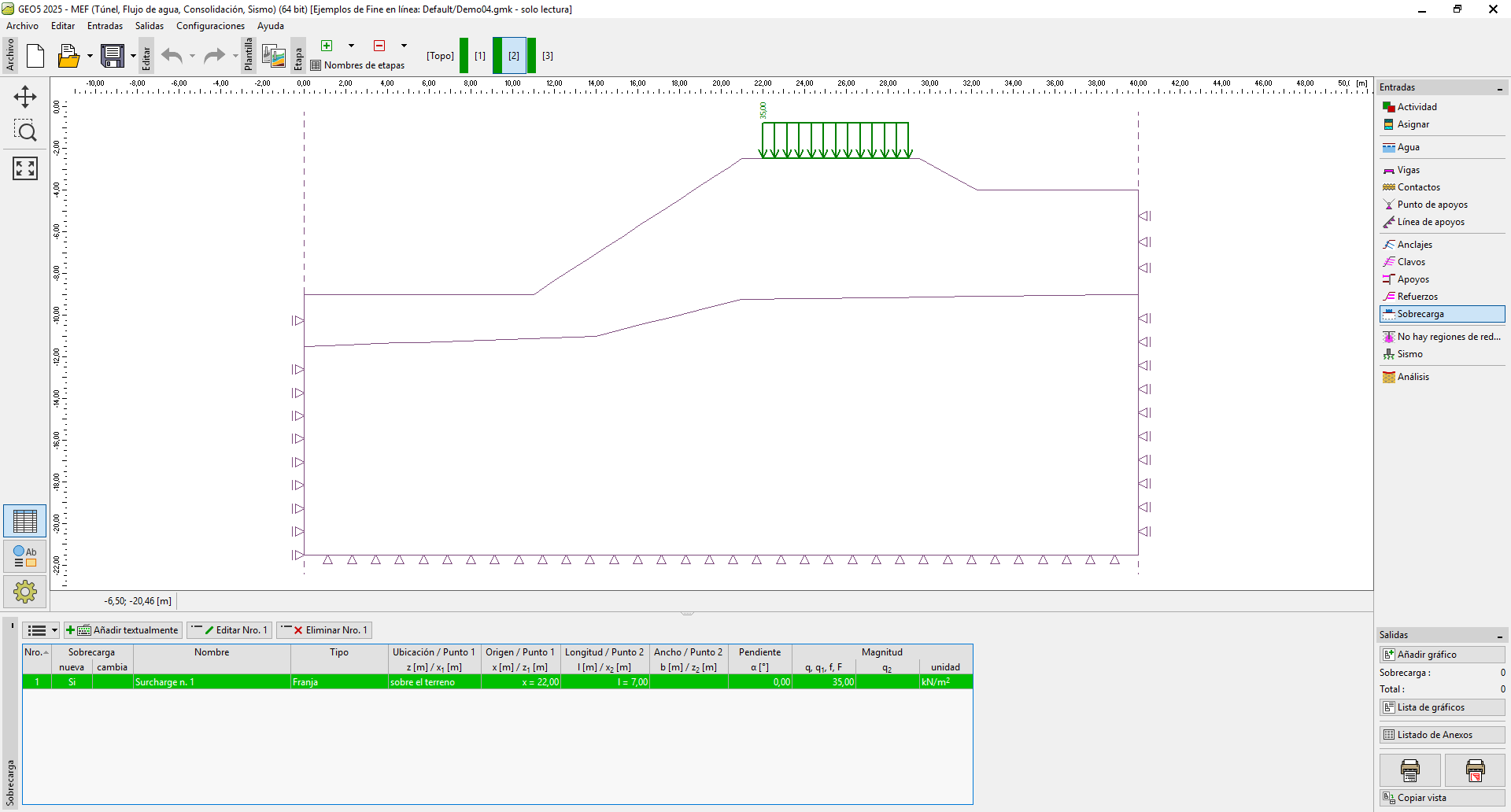The image size is (1511, 812).
Task: Click Añadir textualmente button
Action: (x=124, y=630)
